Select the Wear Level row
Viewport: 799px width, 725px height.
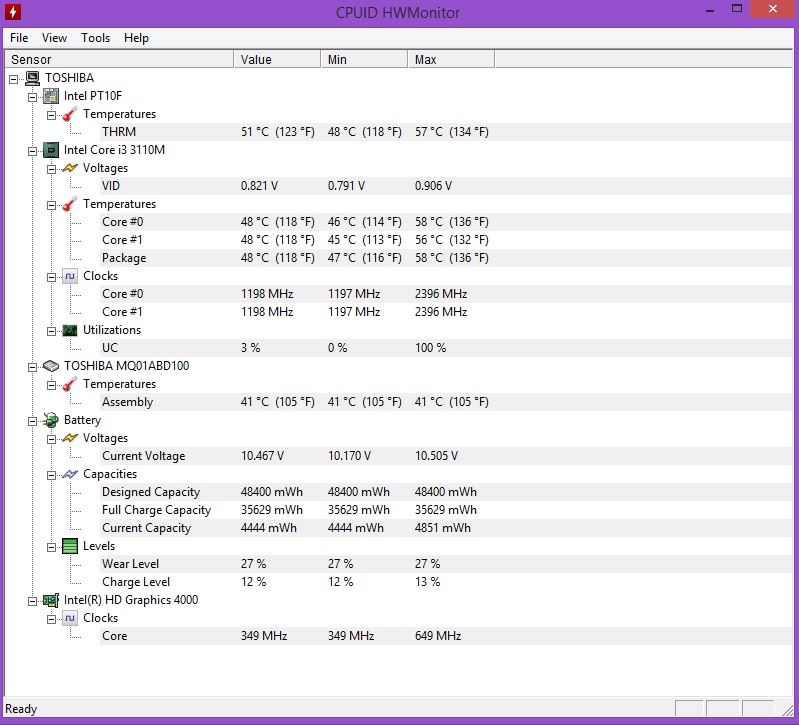click(x=446, y=564)
